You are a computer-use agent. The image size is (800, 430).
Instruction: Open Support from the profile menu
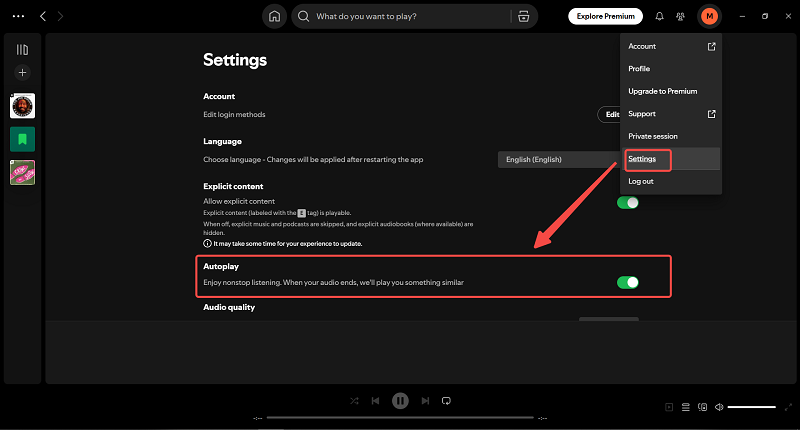[x=670, y=114]
